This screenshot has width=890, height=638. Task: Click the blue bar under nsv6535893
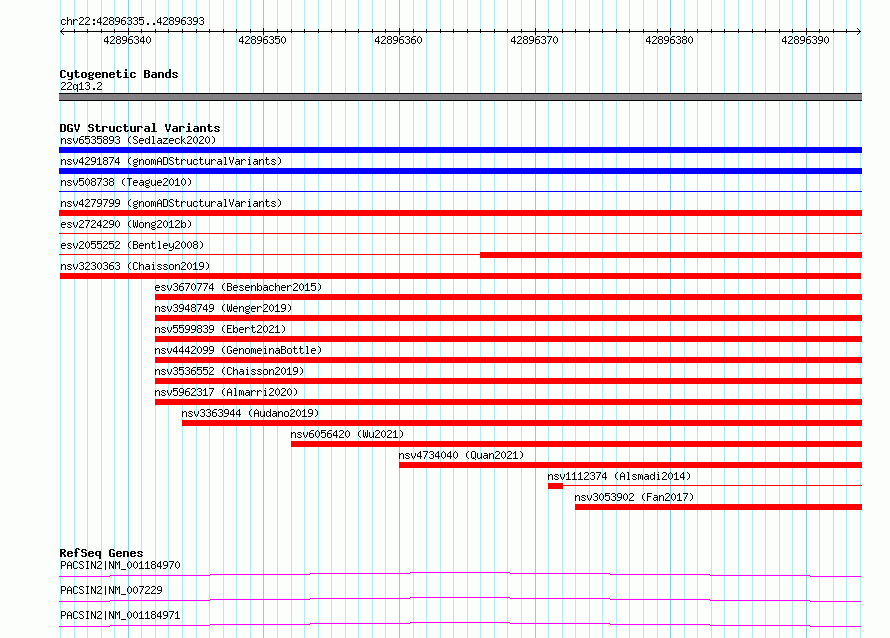coord(460,150)
